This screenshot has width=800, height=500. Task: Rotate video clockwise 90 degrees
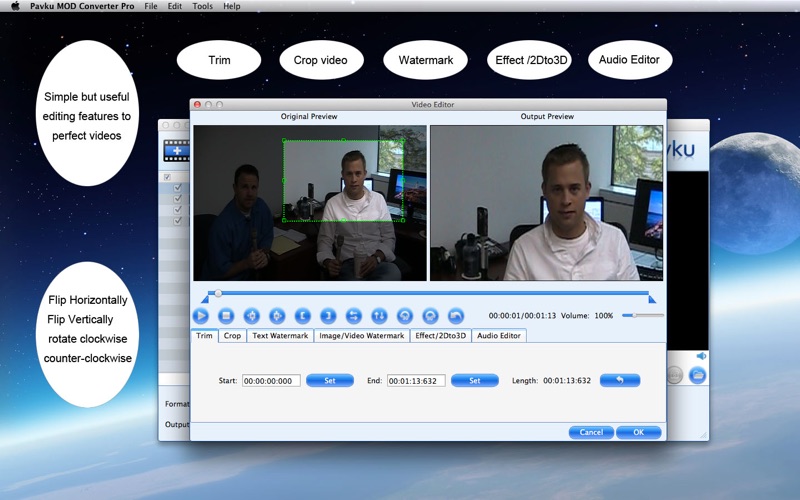[x=430, y=316]
